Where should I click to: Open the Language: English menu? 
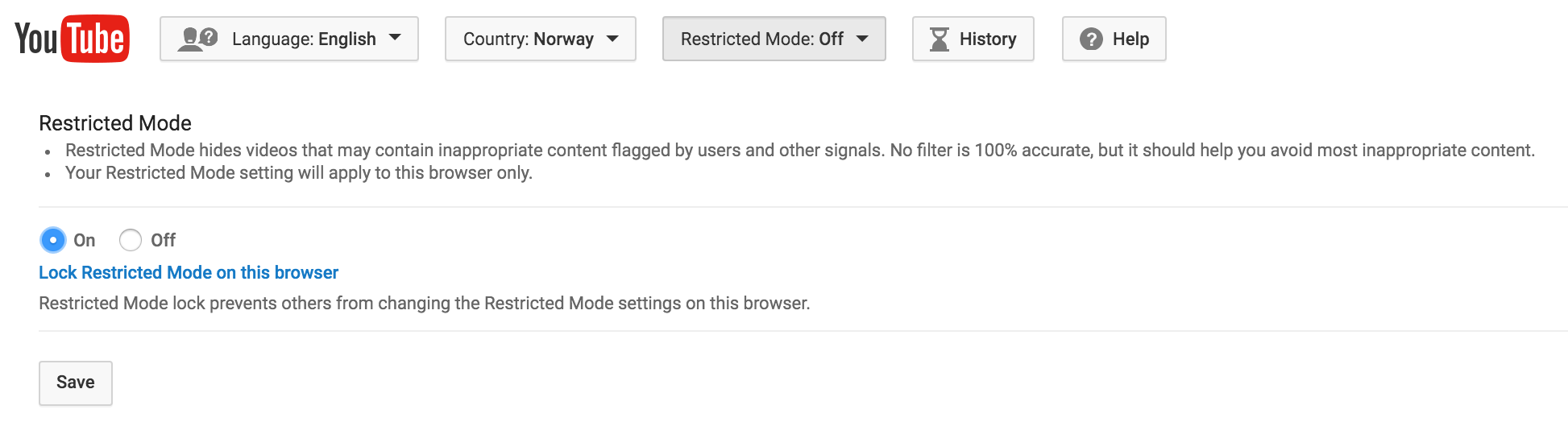click(289, 39)
